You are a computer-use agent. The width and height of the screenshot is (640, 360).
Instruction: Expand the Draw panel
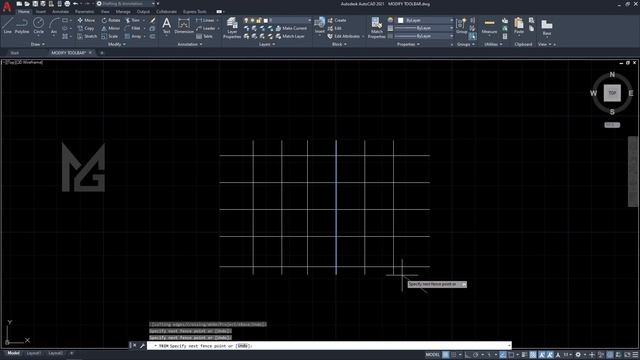coord(38,44)
